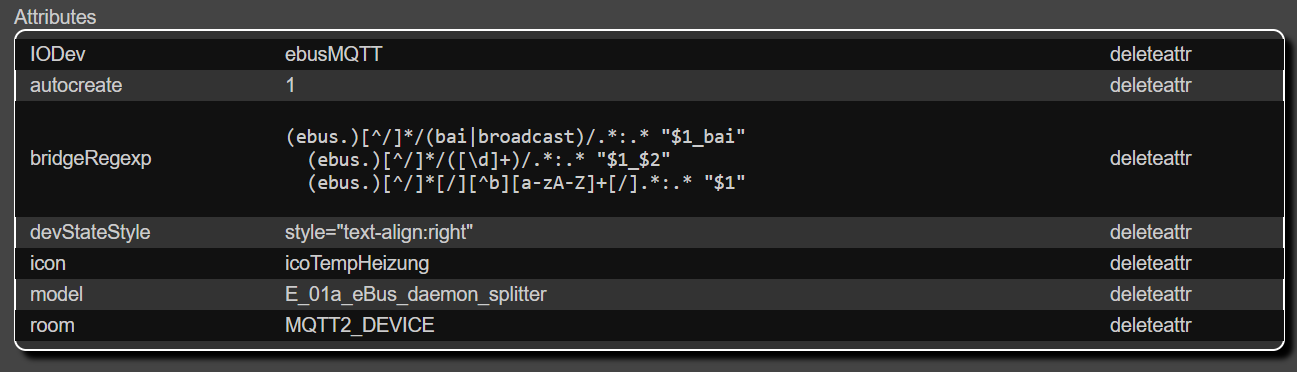Select the devStateStyle attribute name
This screenshot has width=1297, height=372.
[x=90, y=233]
